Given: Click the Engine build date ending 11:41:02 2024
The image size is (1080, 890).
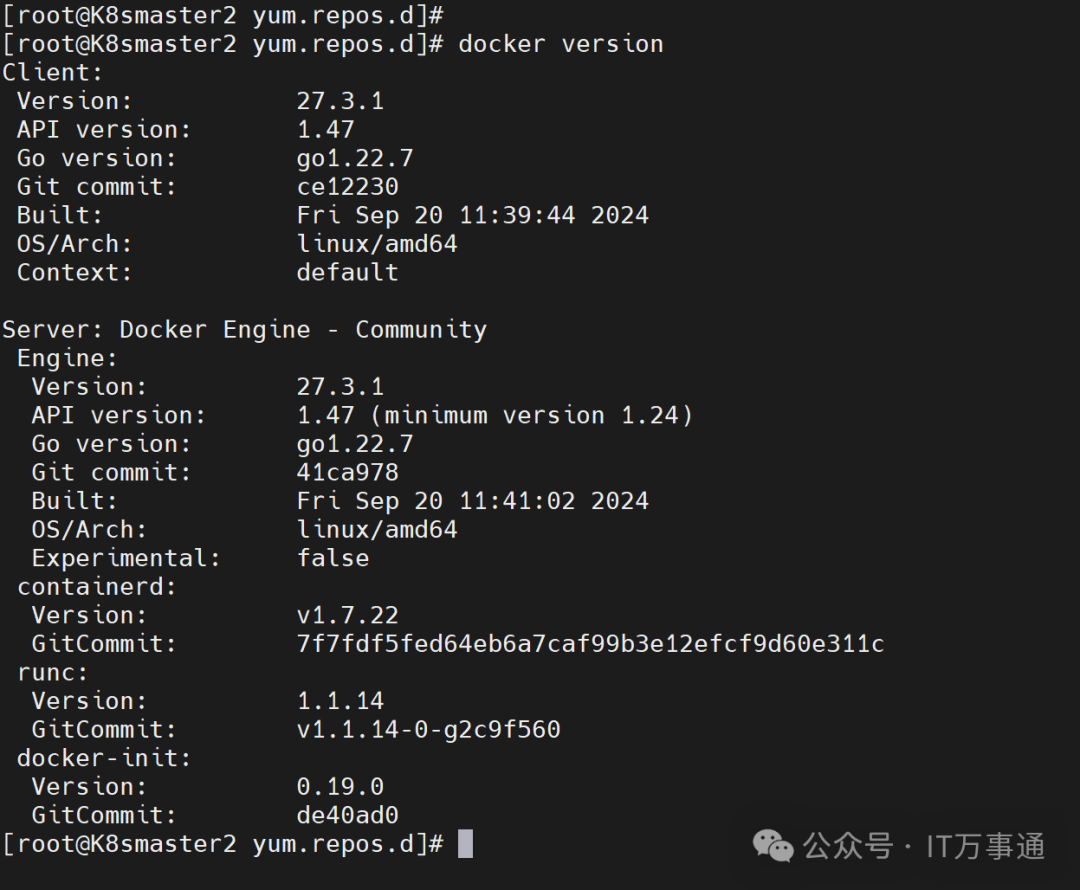Looking at the screenshot, I should coord(472,501).
